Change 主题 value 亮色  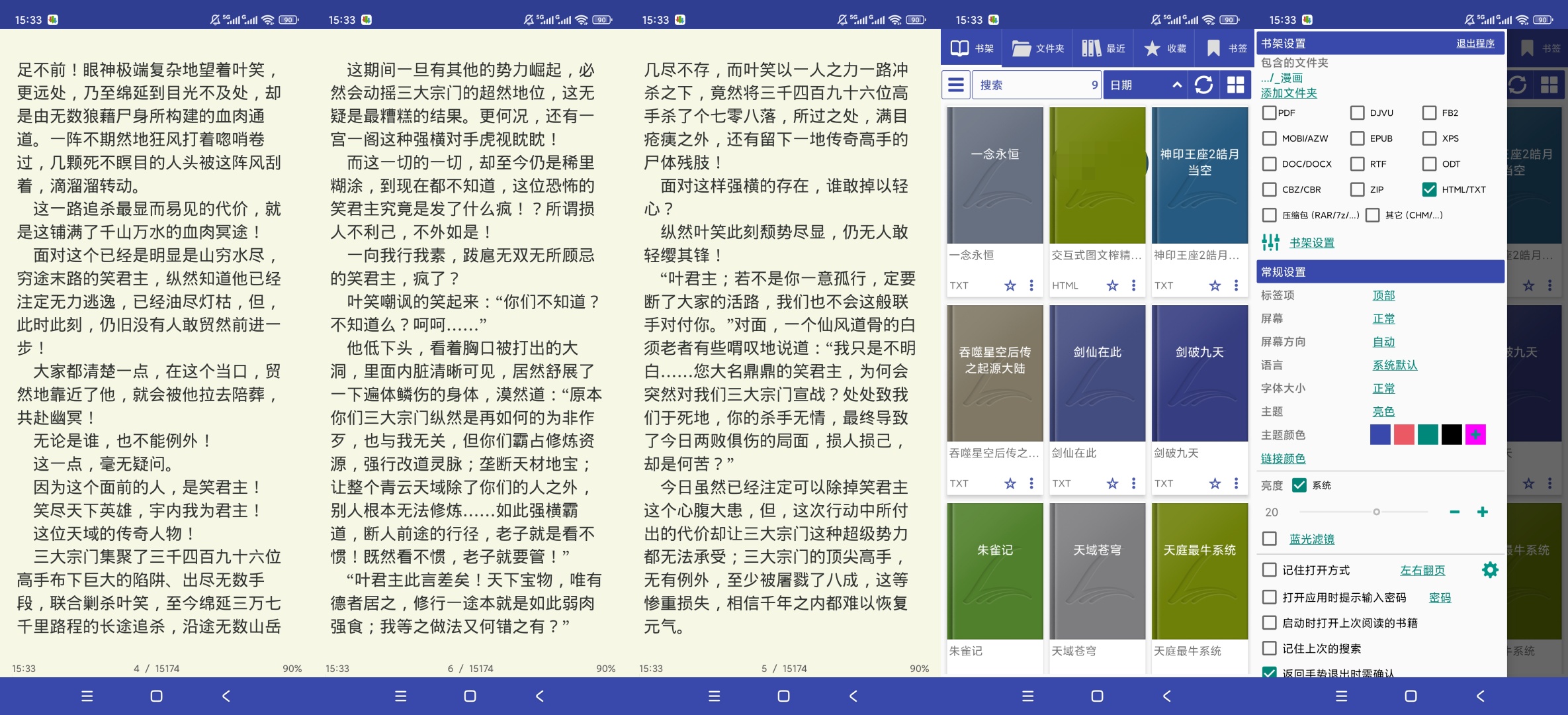pos(1383,411)
